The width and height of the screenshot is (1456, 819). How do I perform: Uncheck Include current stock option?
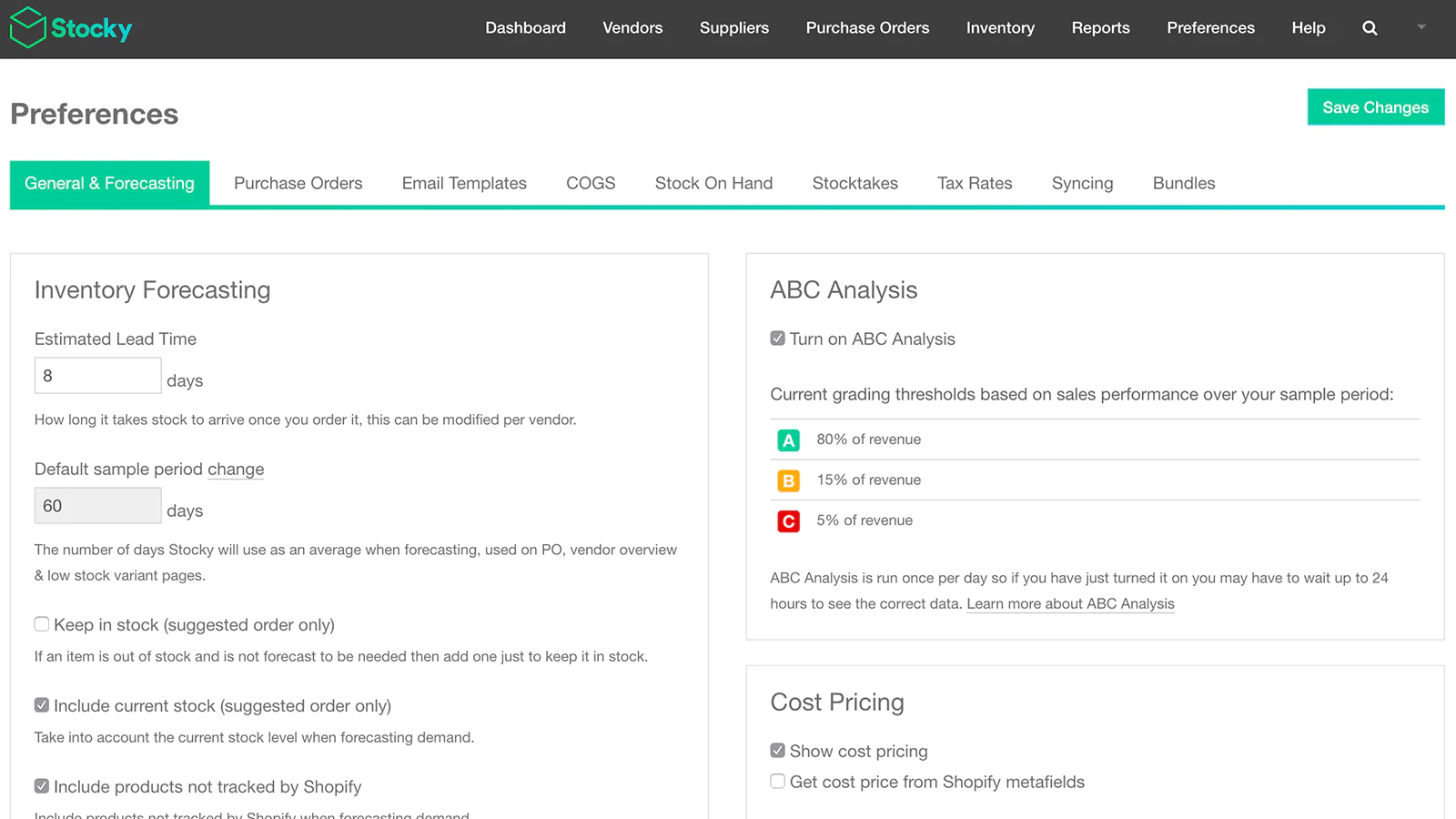42,705
